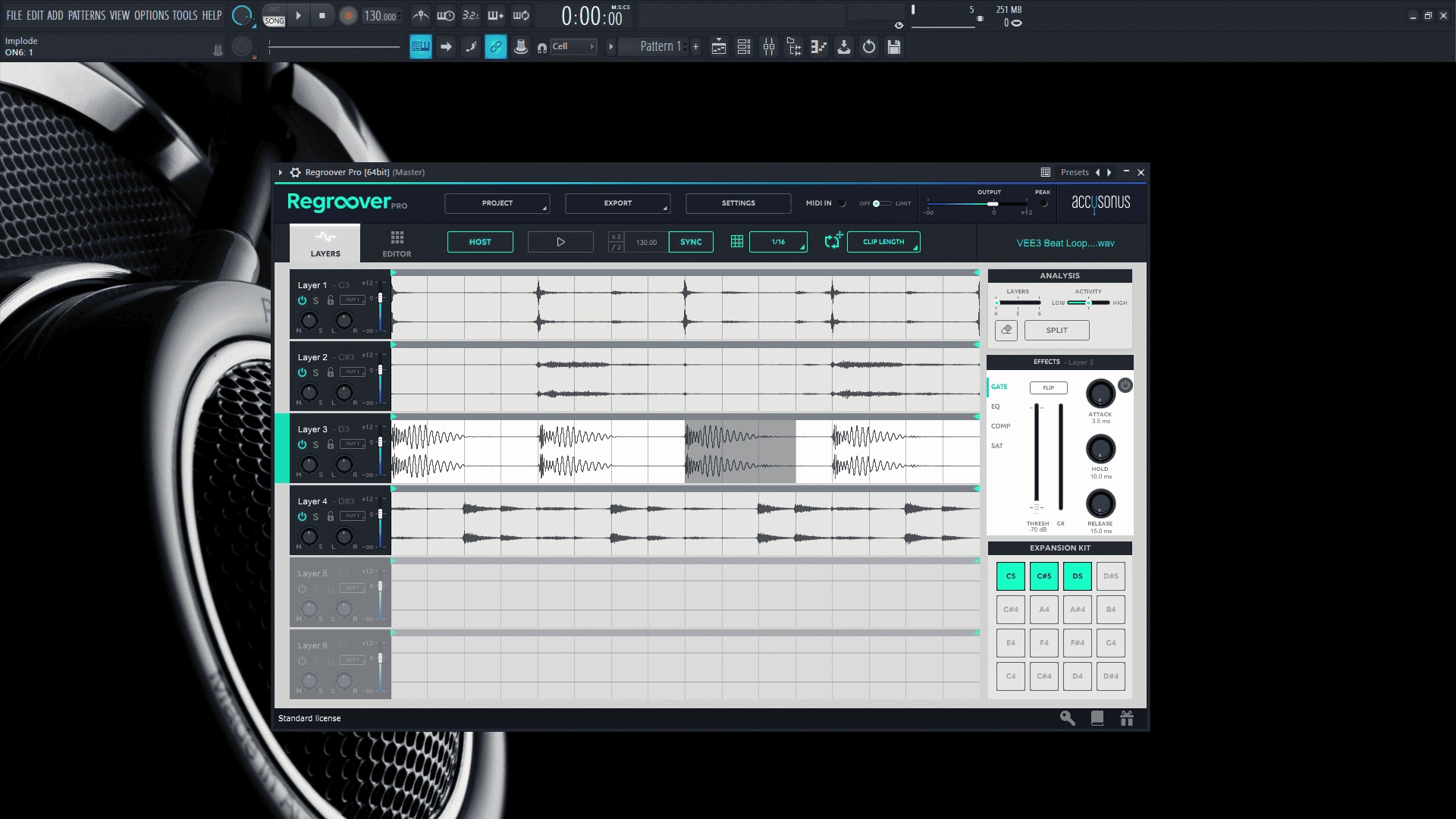Click the eraser icon in the Analysis panel
Viewport: 1456px width, 819px height.
point(1006,330)
